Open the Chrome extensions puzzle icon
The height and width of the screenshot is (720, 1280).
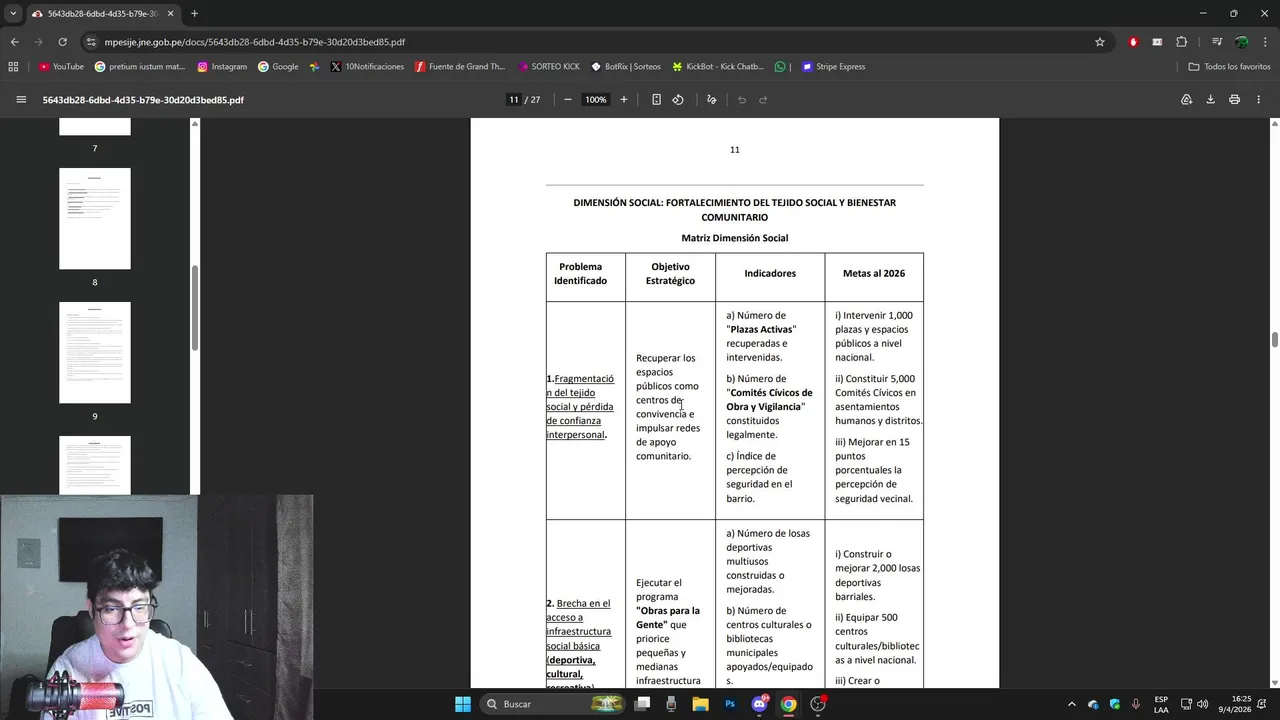pos(1182,42)
